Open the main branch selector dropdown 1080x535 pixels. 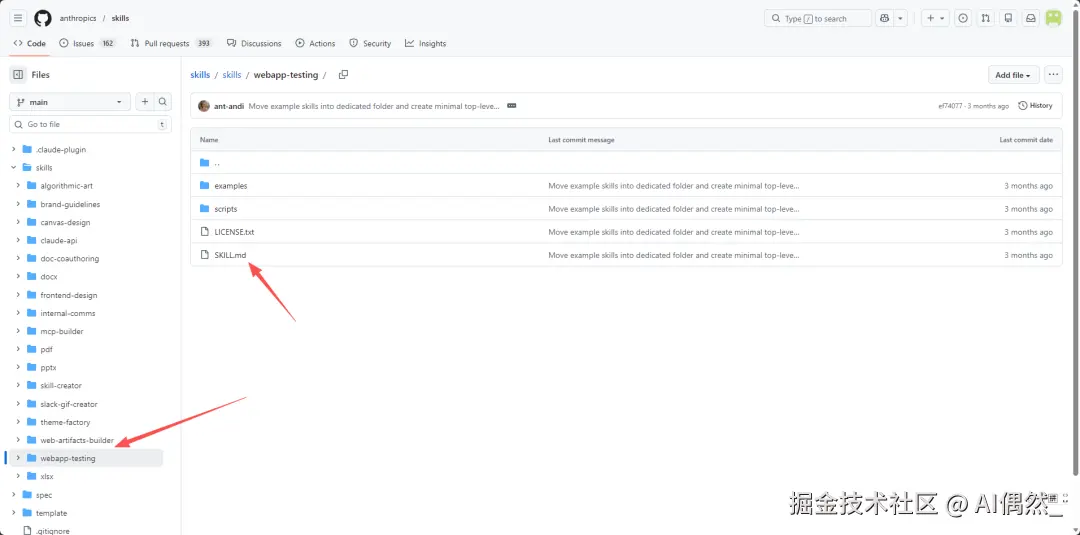(70, 102)
